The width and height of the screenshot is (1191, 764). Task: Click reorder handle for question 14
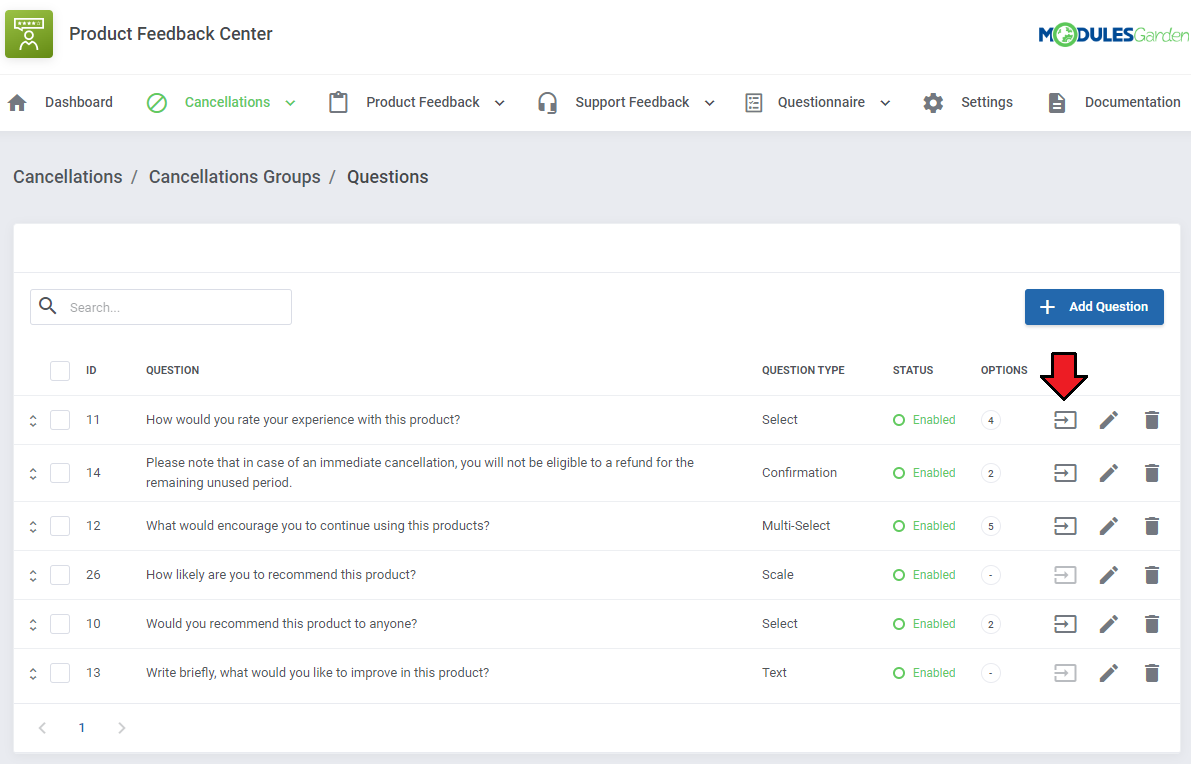click(33, 473)
